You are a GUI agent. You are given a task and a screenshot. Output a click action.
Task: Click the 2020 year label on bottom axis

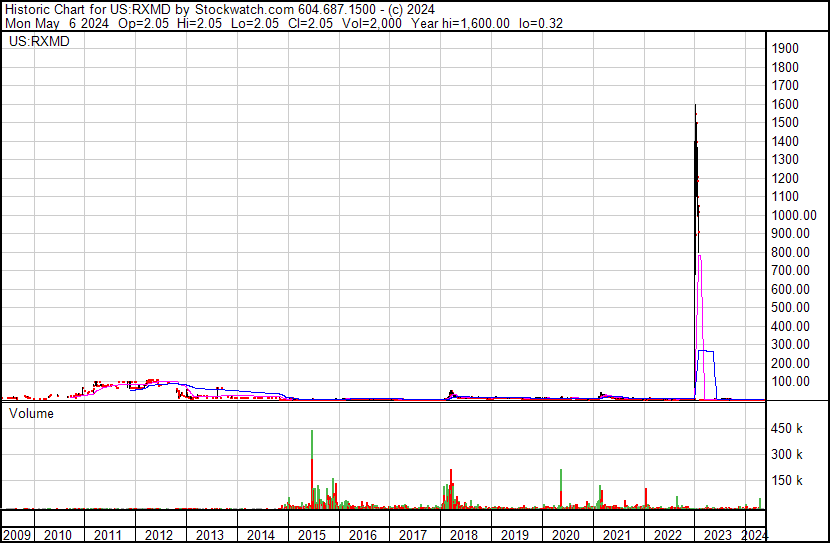567,535
